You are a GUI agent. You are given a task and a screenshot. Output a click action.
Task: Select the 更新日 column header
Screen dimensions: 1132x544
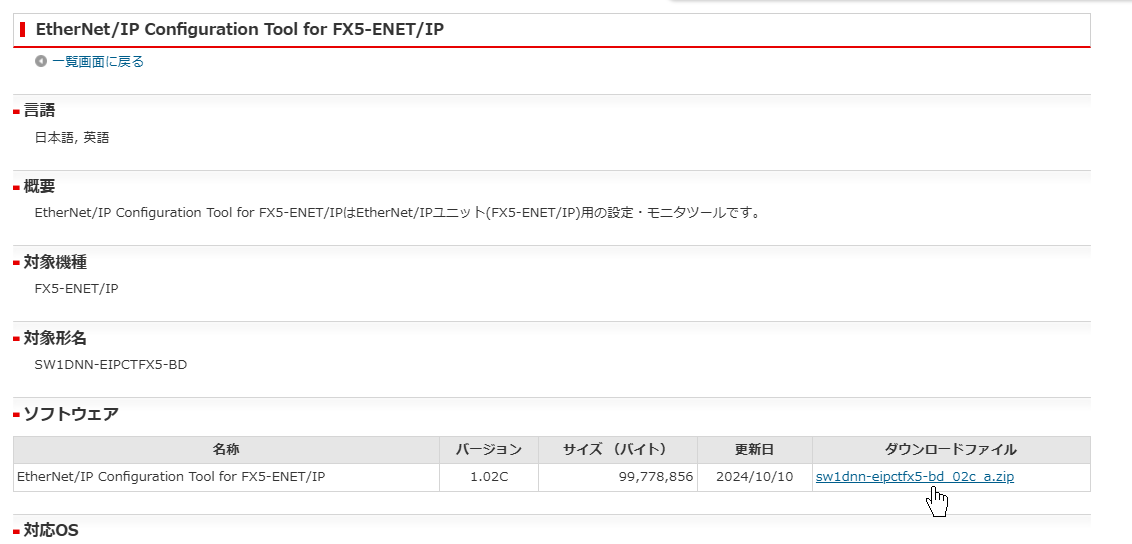(x=754, y=450)
